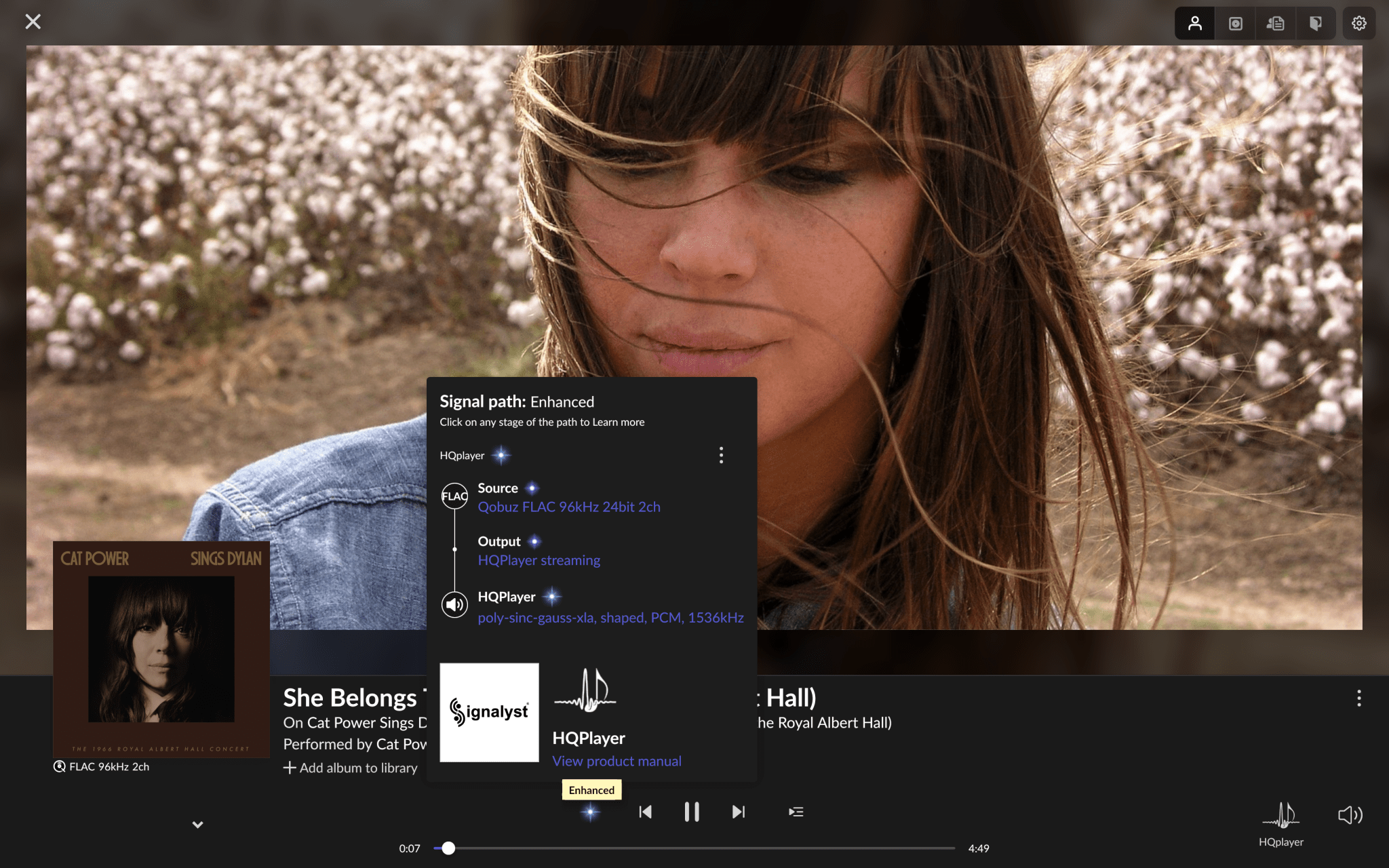
Task: Open now playing settings gear
Action: click(x=1358, y=23)
